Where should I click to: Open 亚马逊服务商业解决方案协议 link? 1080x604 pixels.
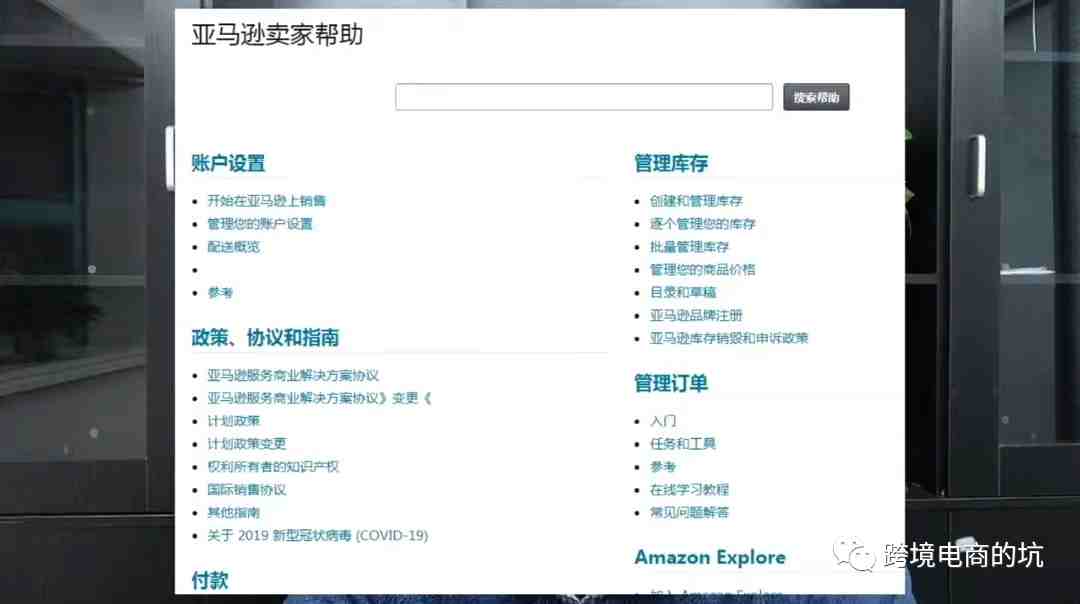[x=293, y=376]
